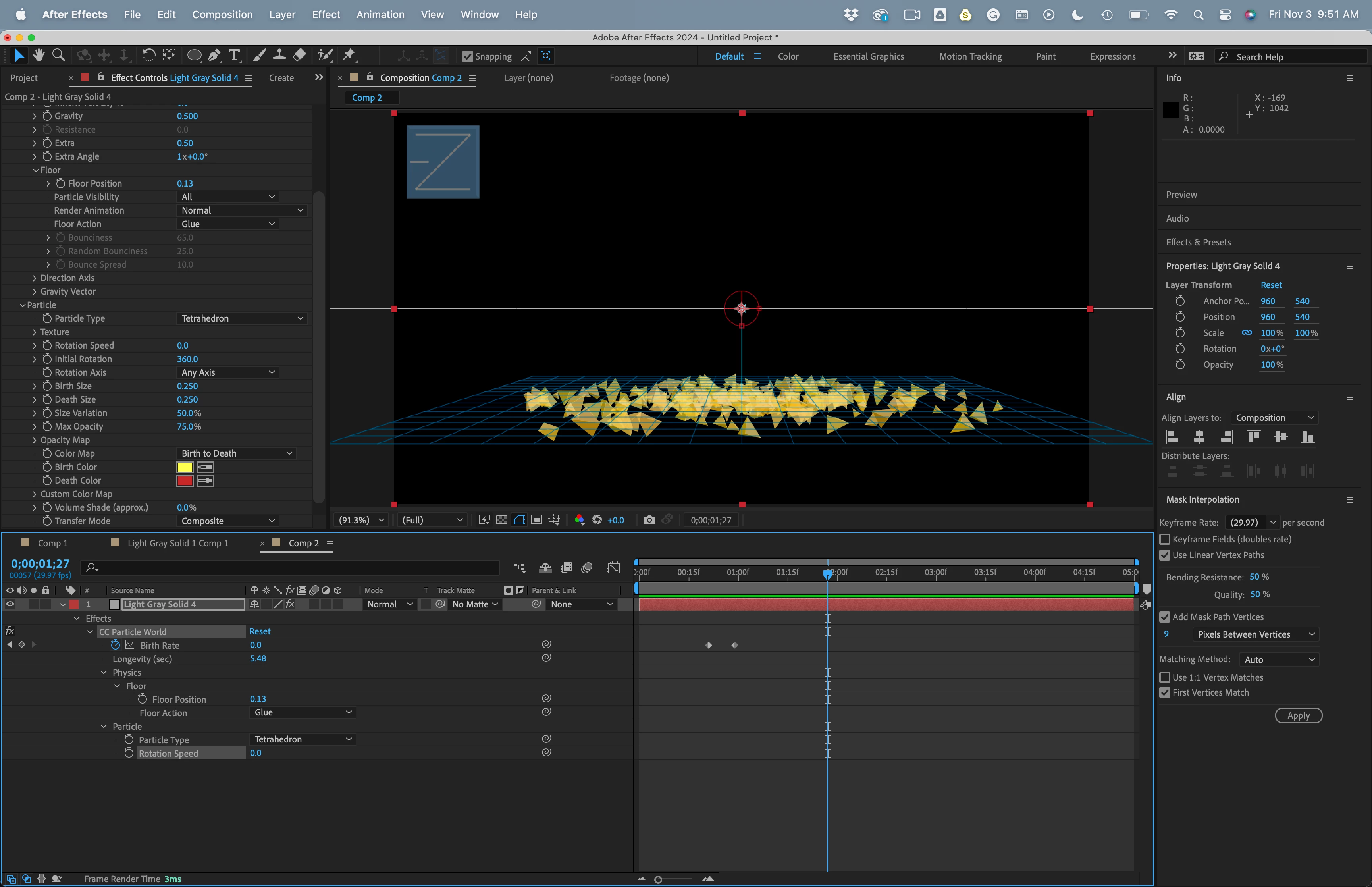Select the Zoom tool in toolbar
Viewport: 1372px width, 887px height.
coord(58,55)
